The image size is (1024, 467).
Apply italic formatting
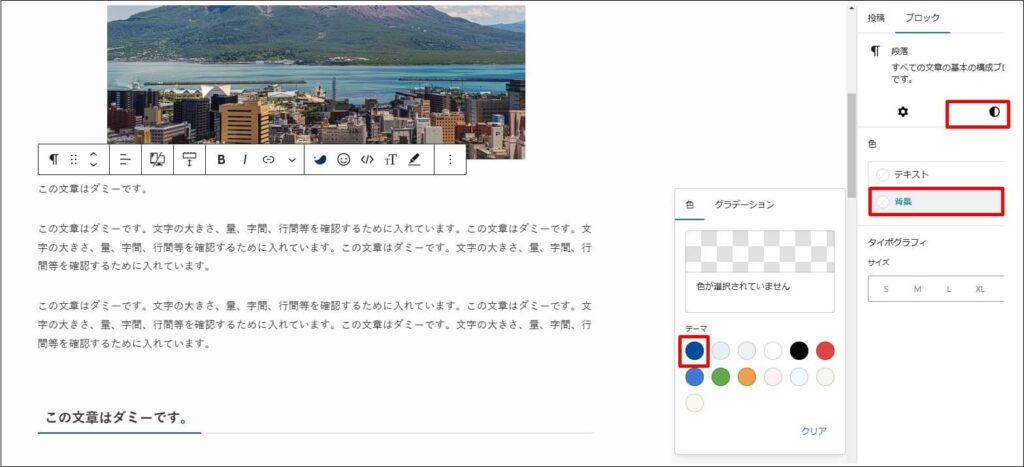coord(244,159)
